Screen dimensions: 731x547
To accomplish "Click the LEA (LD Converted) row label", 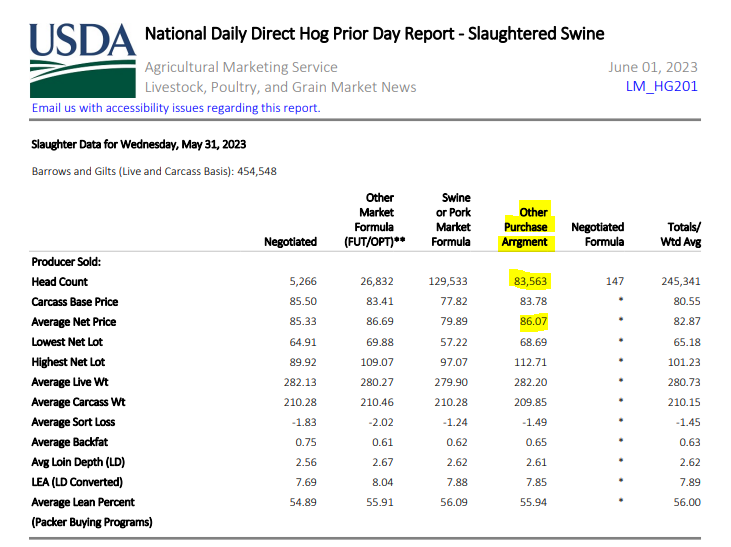I will [x=77, y=482].
